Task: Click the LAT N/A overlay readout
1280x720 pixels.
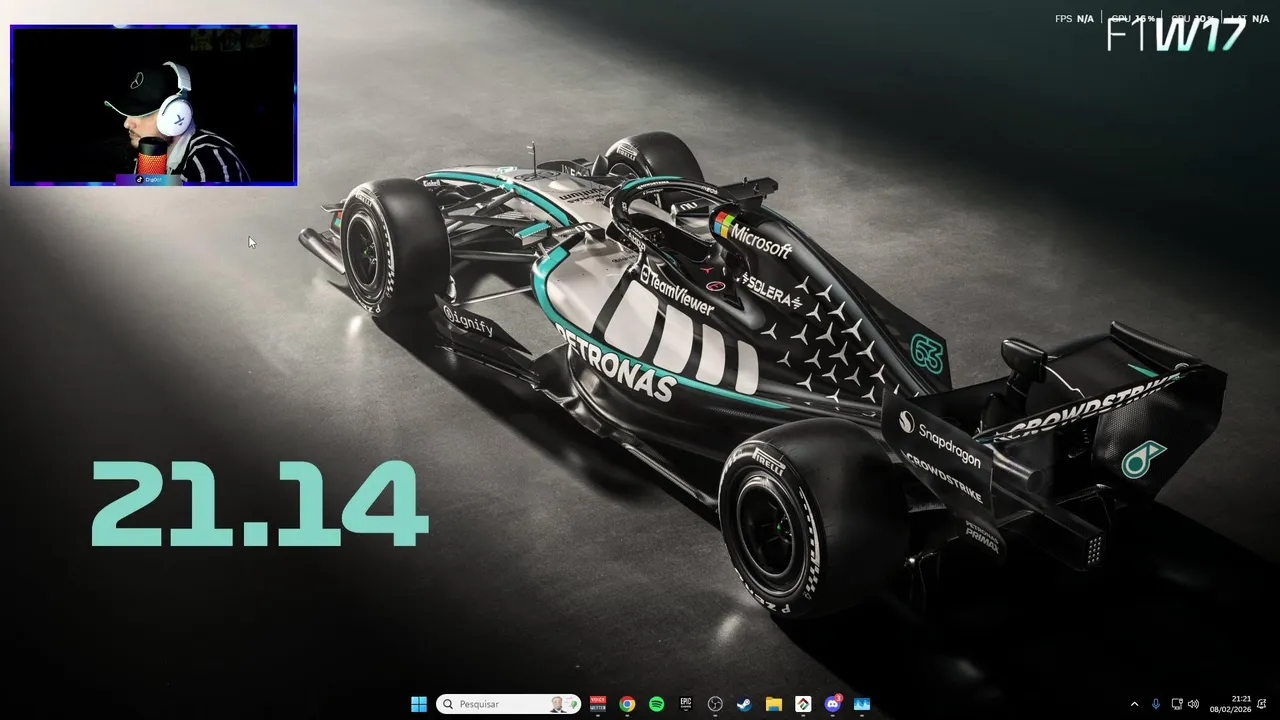Action: [1250, 19]
